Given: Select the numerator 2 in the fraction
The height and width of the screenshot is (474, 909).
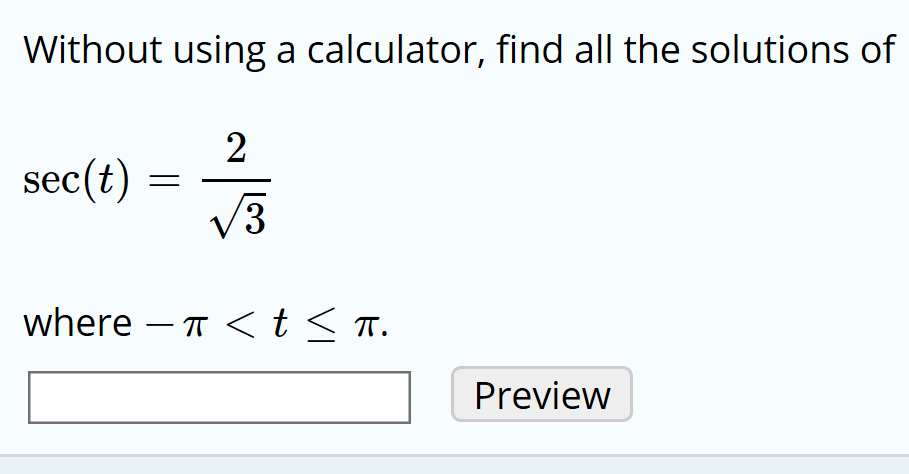Looking at the screenshot, I should click(x=237, y=148).
